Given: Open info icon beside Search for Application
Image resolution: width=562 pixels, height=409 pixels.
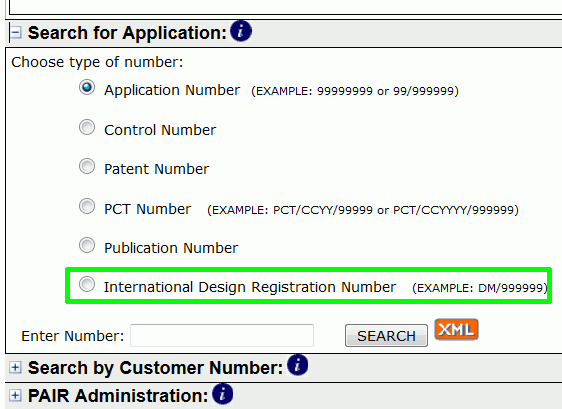Looking at the screenshot, I should pyautogui.click(x=240, y=31).
